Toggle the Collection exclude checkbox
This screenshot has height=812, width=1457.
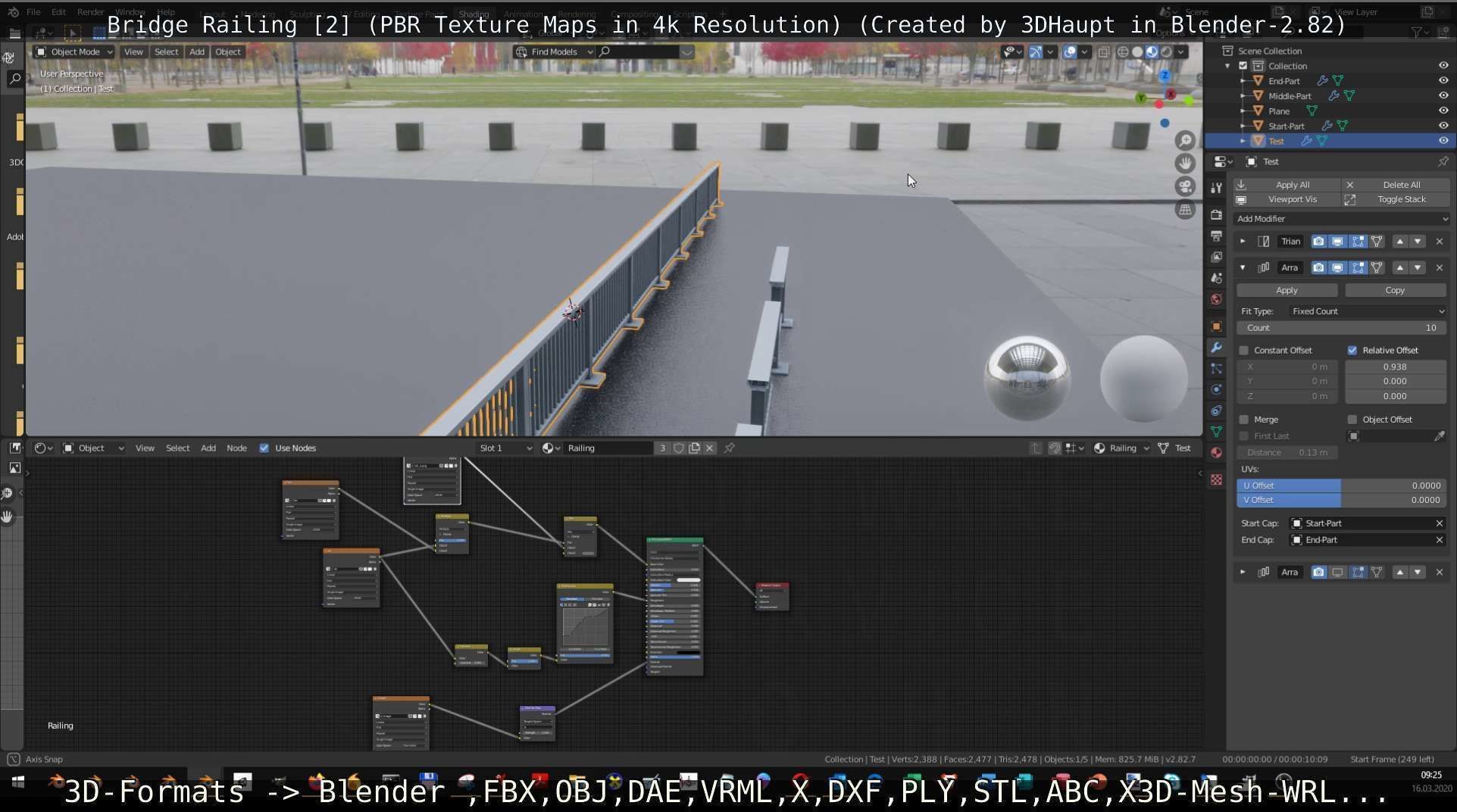point(1243,66)
